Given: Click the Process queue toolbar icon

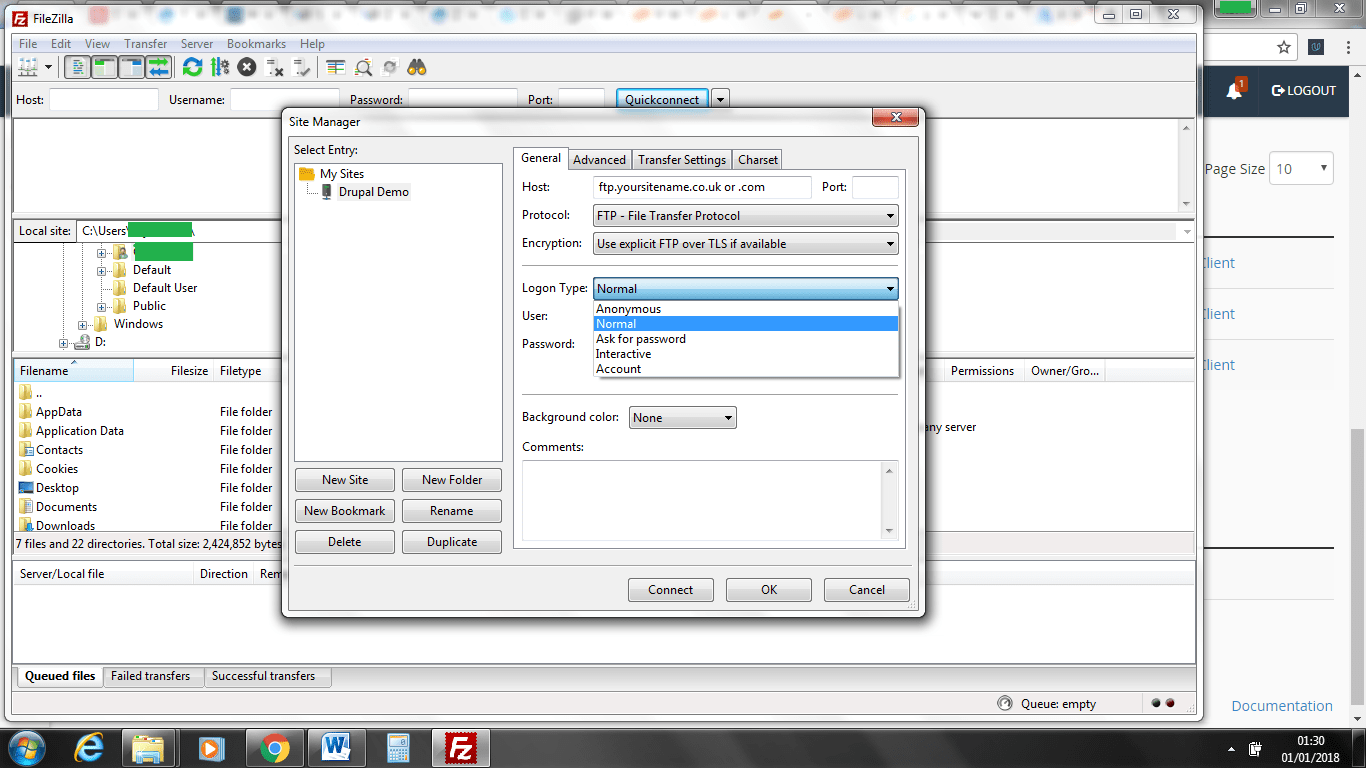Looking at the screenshot, I should [x=219, y=67].
